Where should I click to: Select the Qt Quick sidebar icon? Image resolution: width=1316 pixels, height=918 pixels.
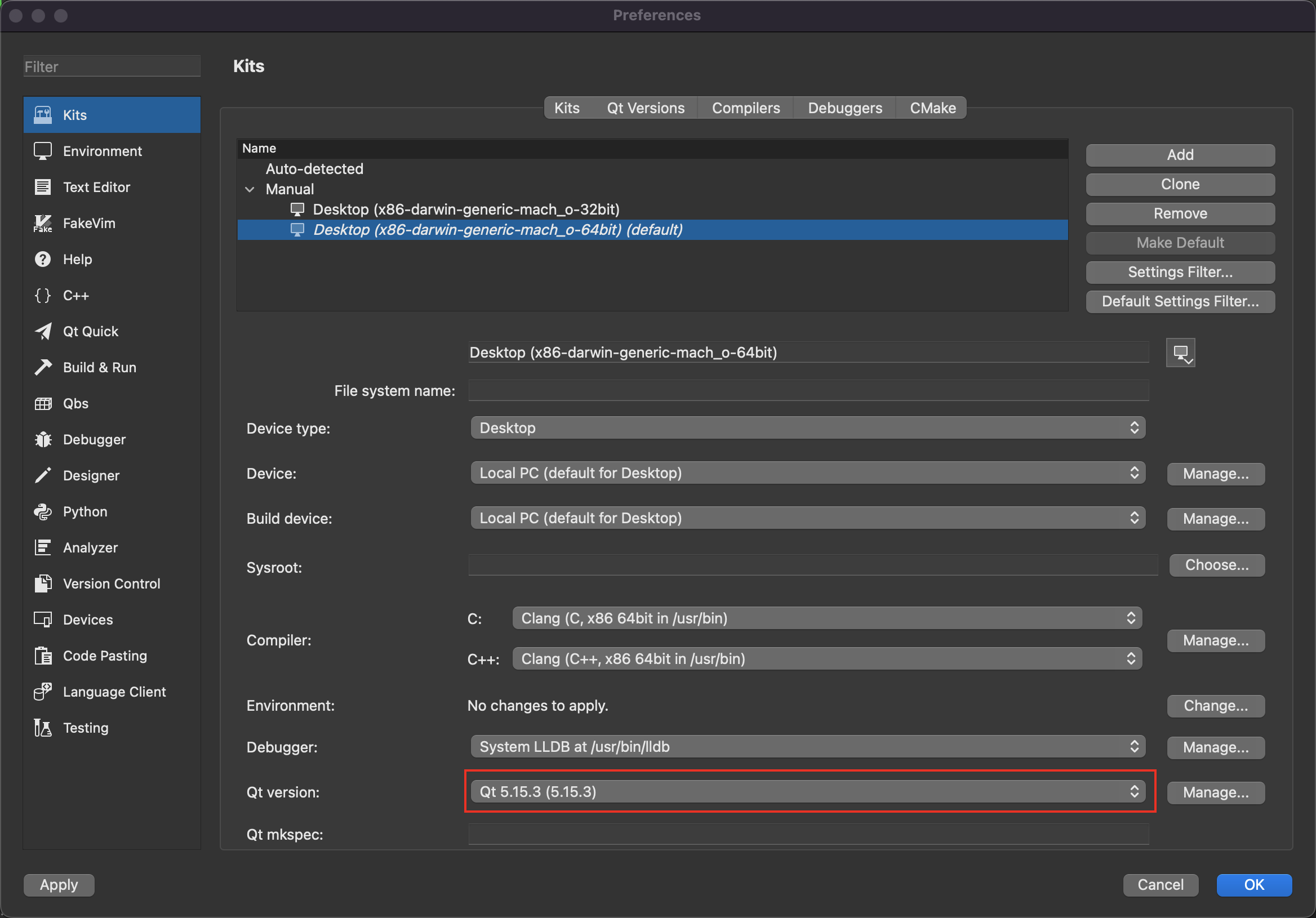tap(43, 331)
